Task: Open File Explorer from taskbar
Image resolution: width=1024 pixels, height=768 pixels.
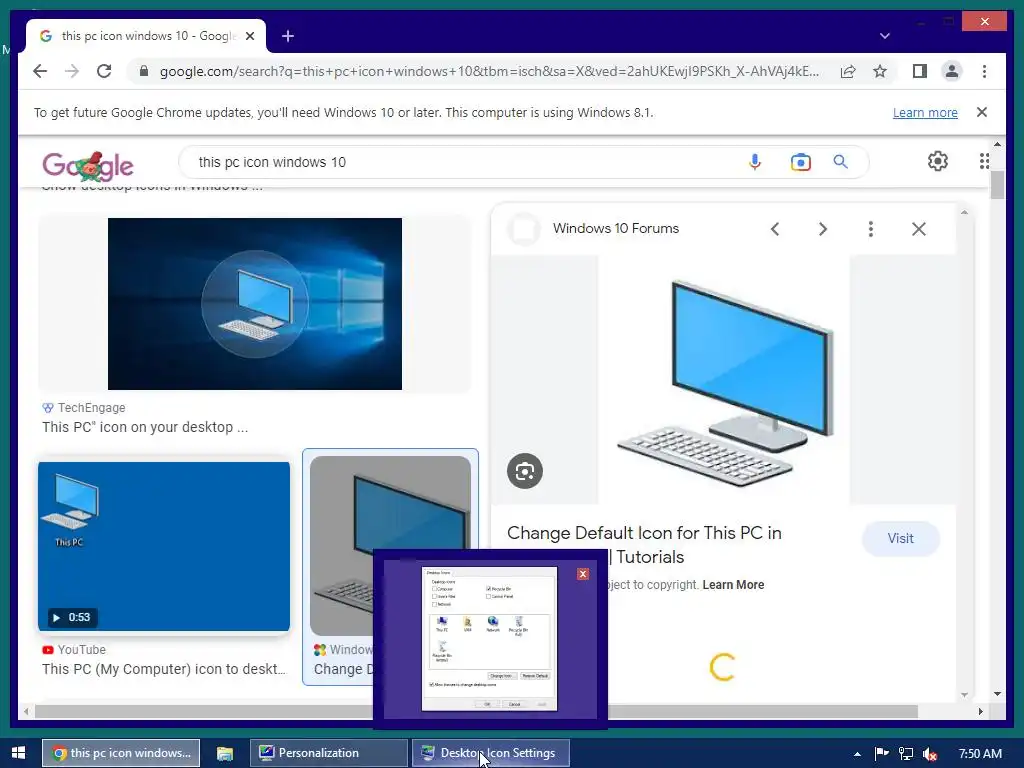Action: pyautogui.click(x=225, y=753)
